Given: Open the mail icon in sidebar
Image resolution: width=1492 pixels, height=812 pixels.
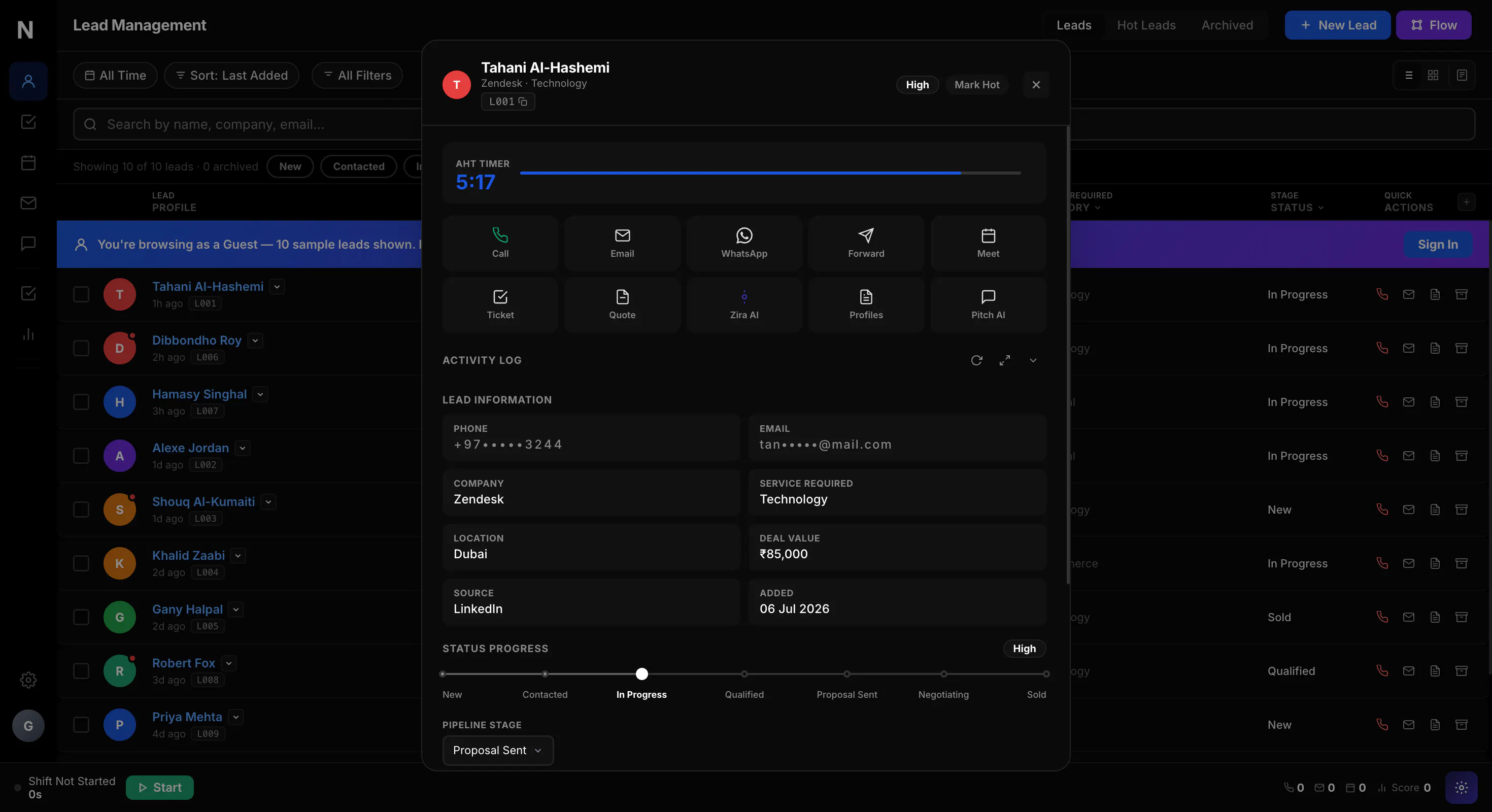Looking at the screenshot, I should point(28,204).
